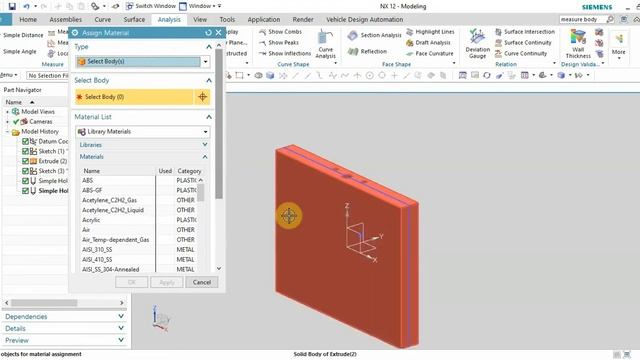The height and width of the screenshot is (360, 640).
Task: Collapse Model History tree node
Action: tap(7, 132)
